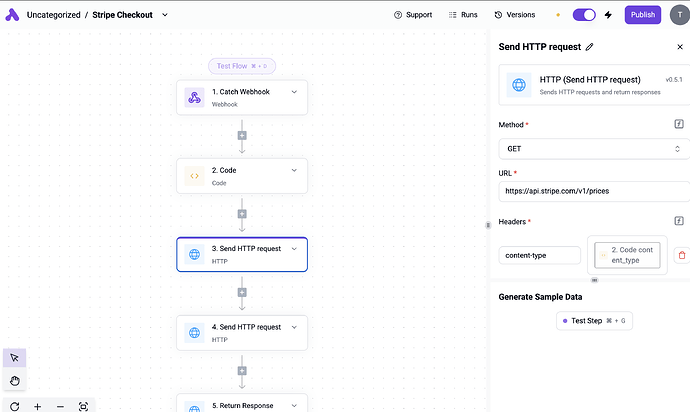Click the URL input field
This screenshot has height=412, width=690.
593,189
